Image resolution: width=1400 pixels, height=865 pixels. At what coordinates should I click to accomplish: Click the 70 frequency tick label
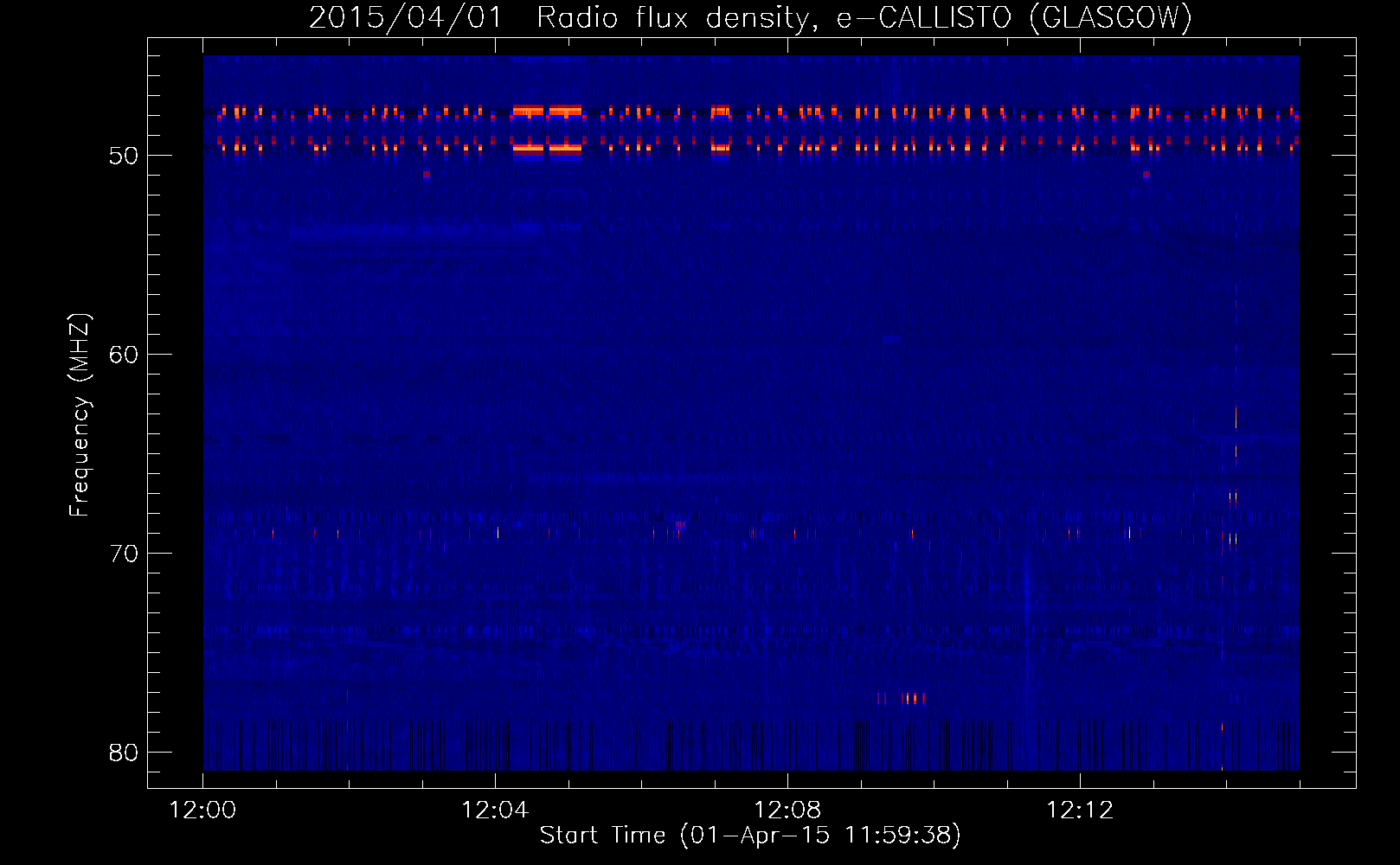(124, 554)
